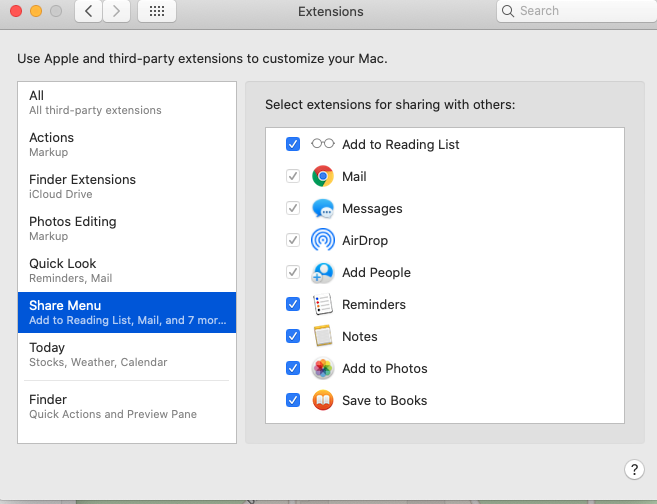Show all preferences with grid button

pos(157,12)
